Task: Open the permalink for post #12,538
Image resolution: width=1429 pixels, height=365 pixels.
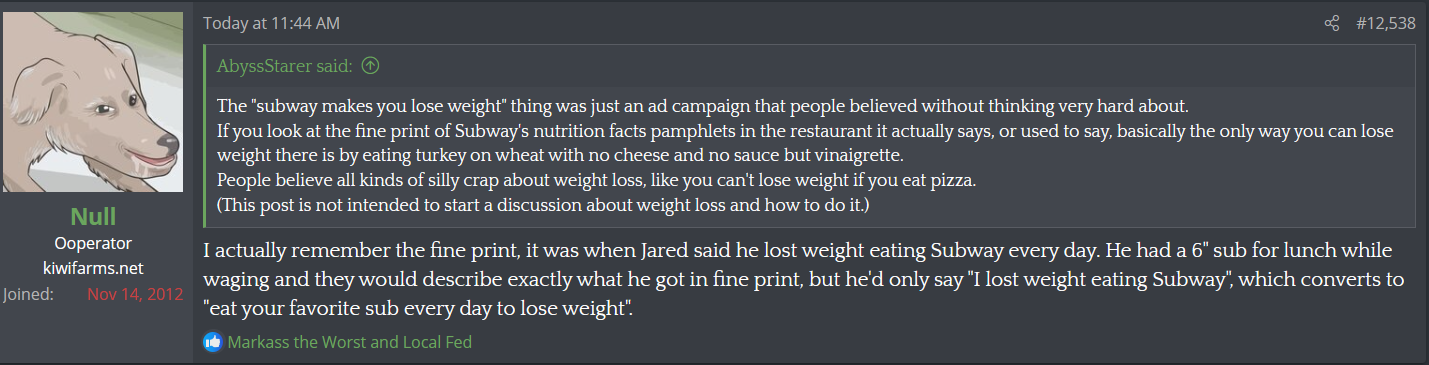Action: pos(1385,23)
